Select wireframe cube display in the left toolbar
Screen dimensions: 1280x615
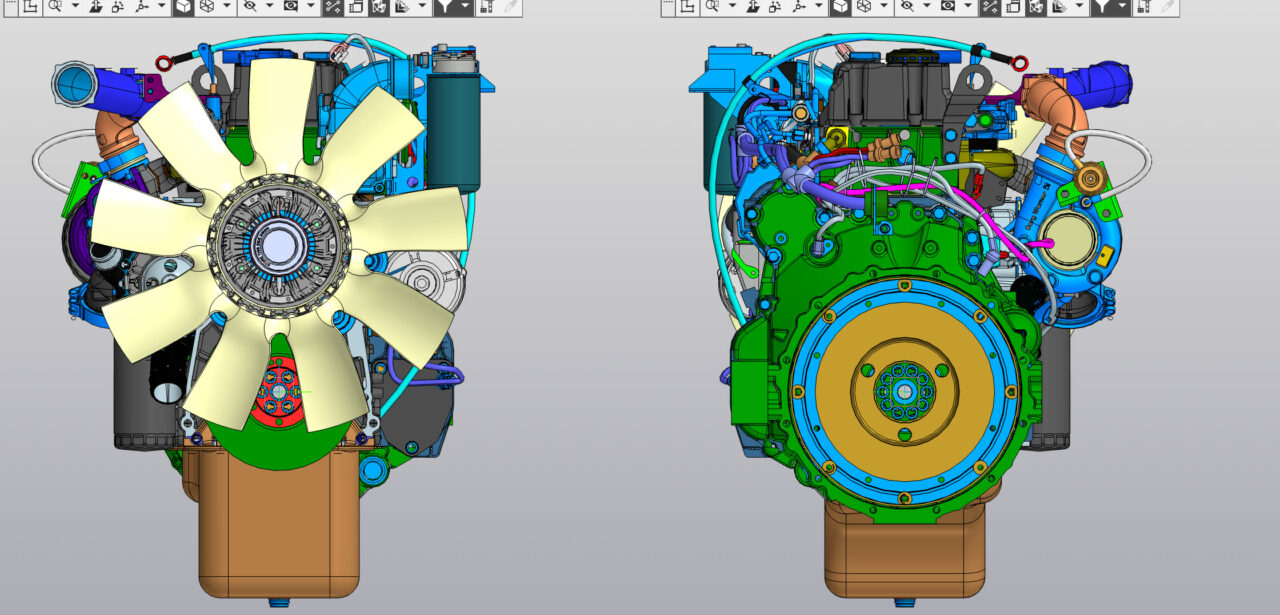tap(208, 6)
